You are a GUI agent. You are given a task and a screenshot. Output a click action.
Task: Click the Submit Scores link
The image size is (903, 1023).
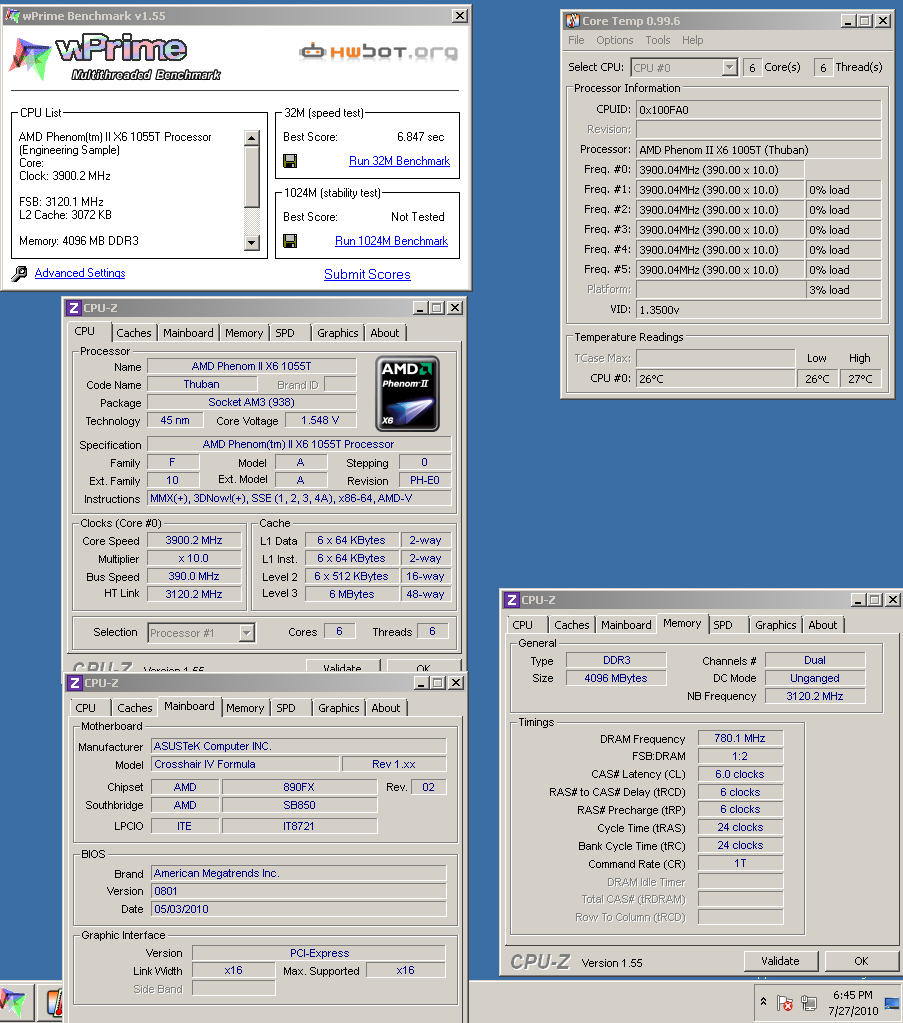[367, 275]
